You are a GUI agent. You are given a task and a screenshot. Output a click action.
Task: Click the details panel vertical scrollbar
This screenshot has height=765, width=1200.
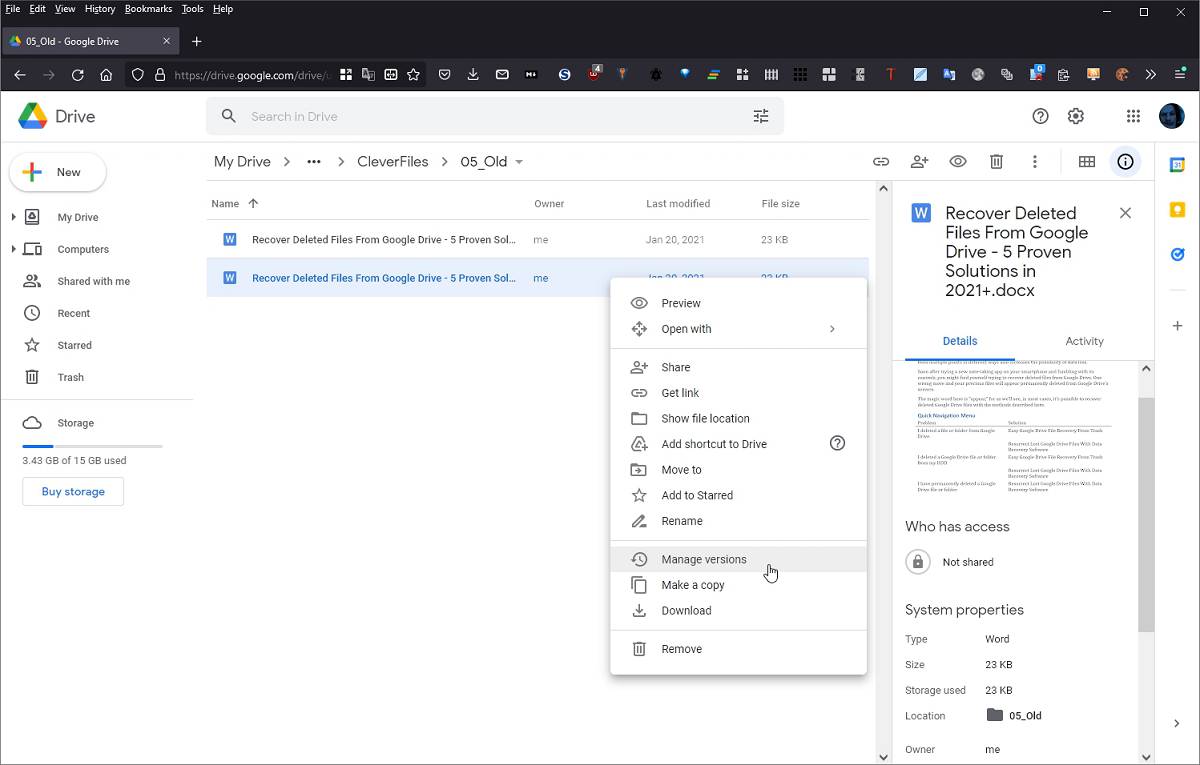[x=1146, y=516]
